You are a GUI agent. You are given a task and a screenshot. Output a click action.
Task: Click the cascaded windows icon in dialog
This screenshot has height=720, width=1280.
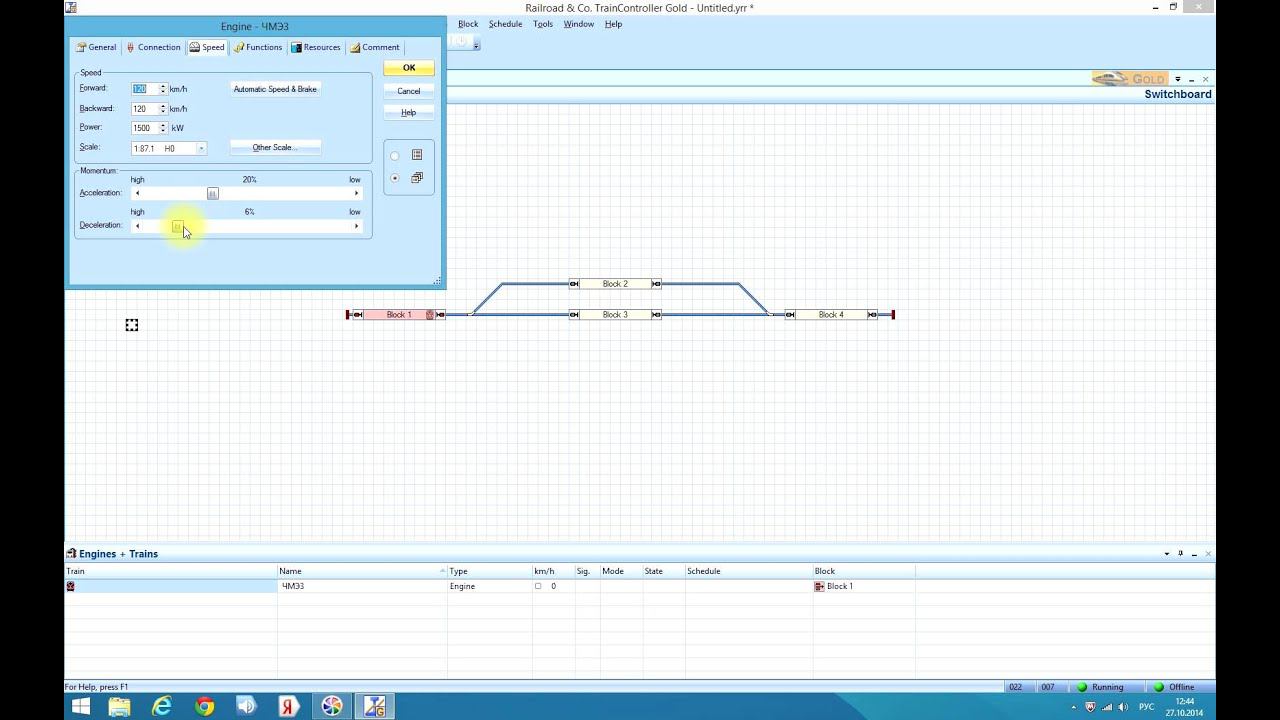click(417, 178)
